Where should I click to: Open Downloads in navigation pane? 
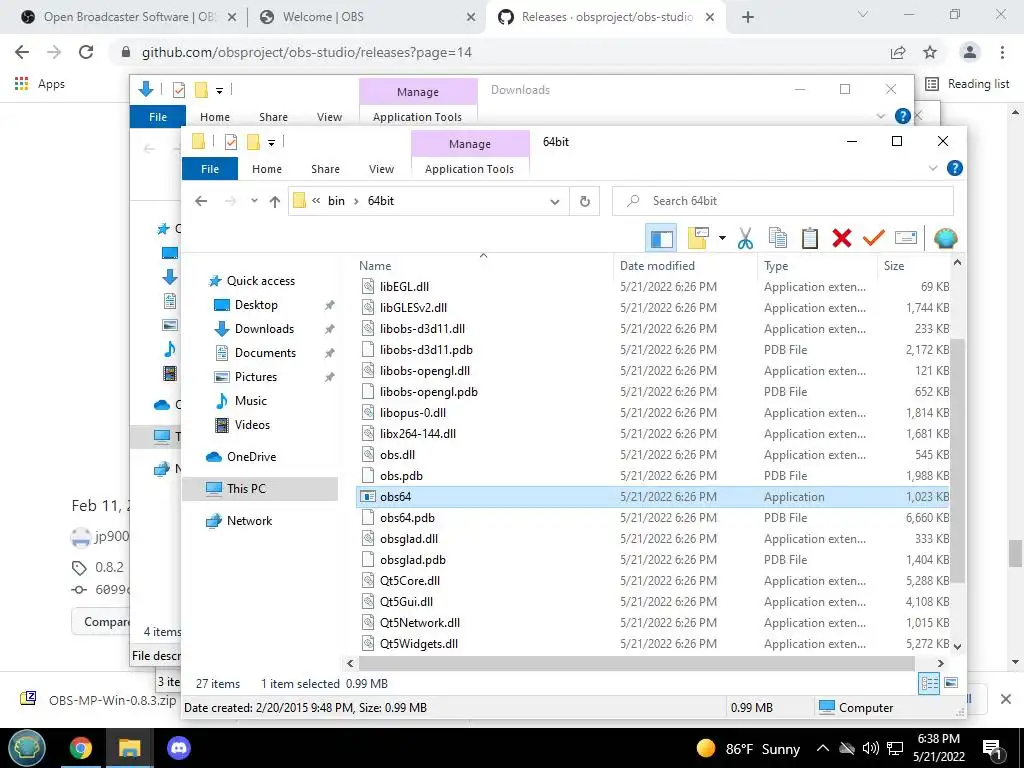point(264,329)
